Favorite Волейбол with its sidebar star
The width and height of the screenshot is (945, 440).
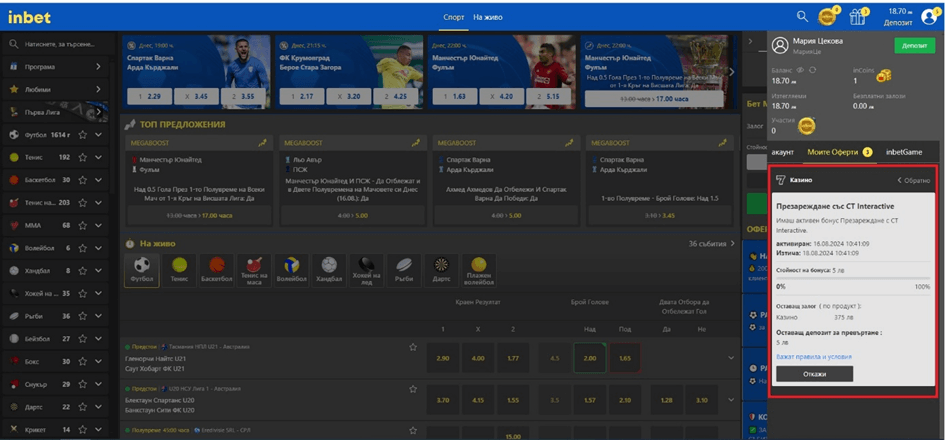point(83,248)
